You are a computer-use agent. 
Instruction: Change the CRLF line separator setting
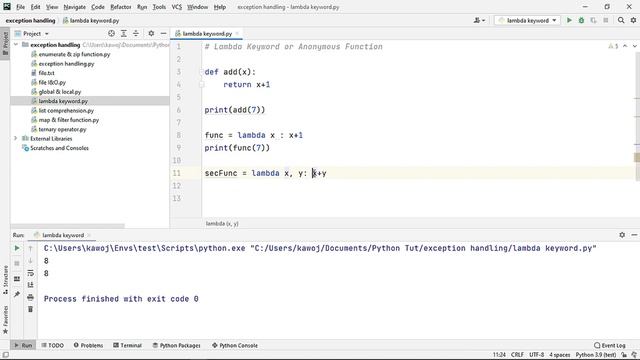pyautogui.click(x=517, y=355)
